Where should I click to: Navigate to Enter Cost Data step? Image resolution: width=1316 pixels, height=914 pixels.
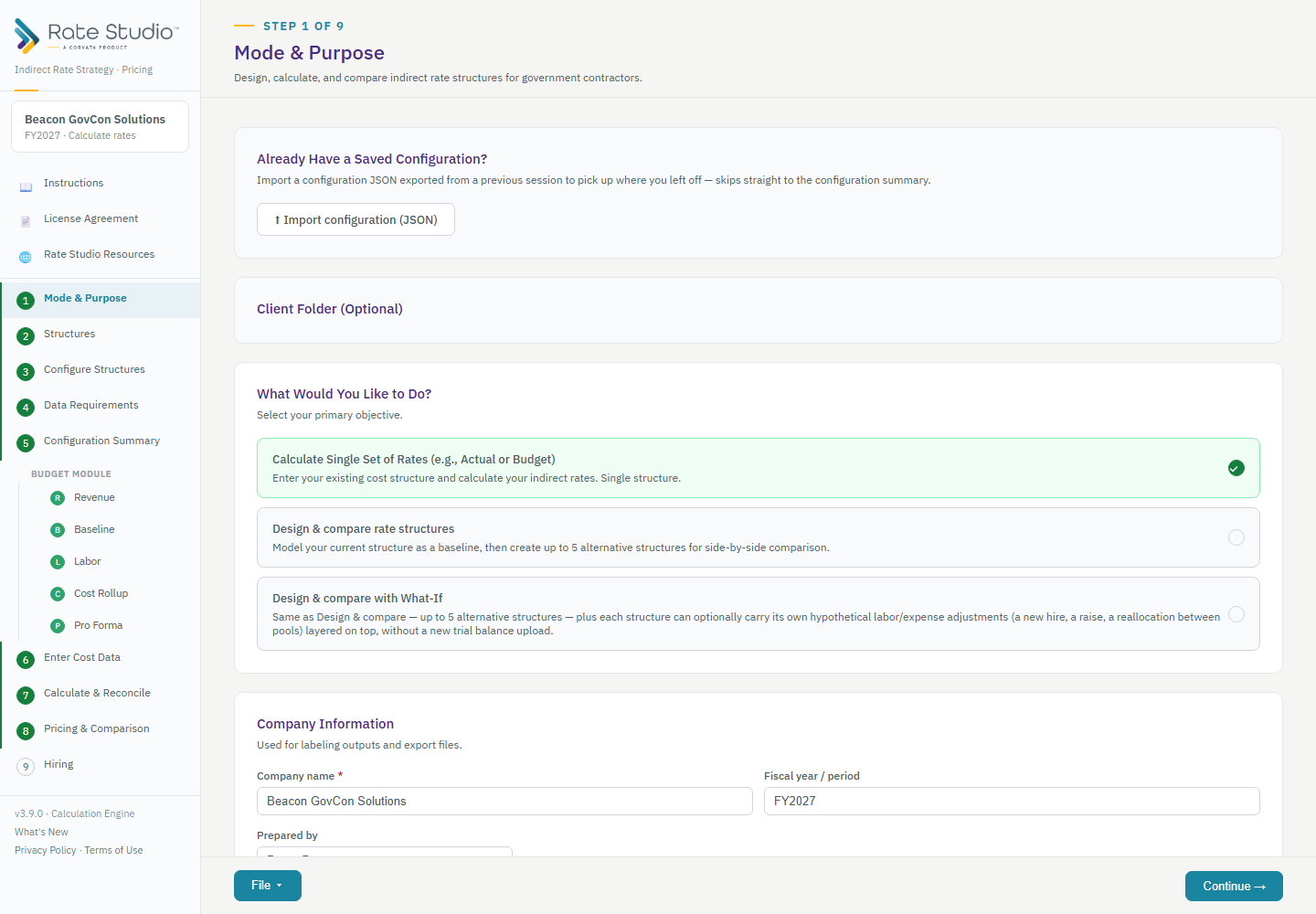click(x=101, y=658)
